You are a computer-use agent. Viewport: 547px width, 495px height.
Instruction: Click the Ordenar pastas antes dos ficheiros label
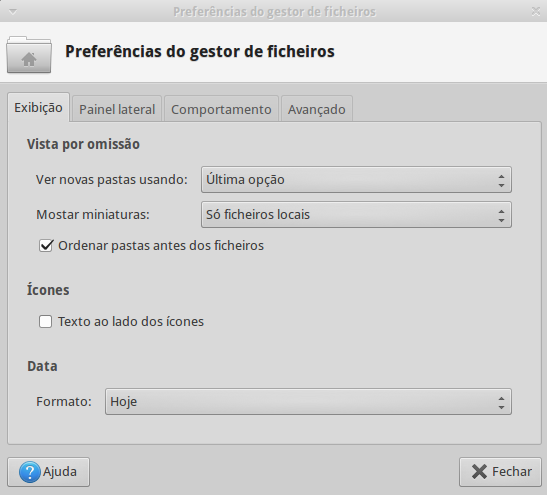(161, 246)
